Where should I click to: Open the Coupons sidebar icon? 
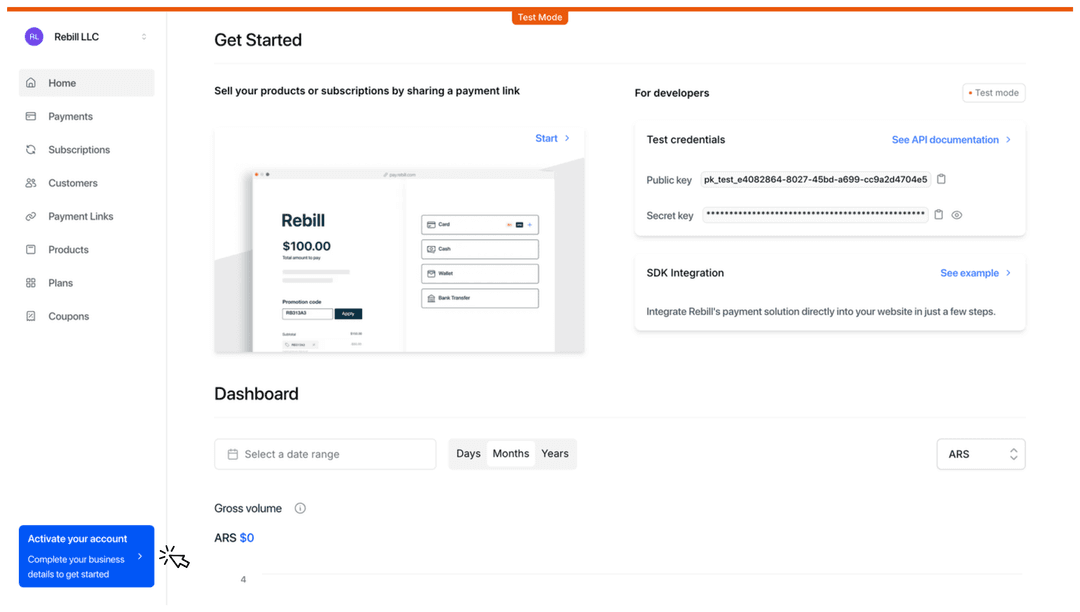(32, 316)
